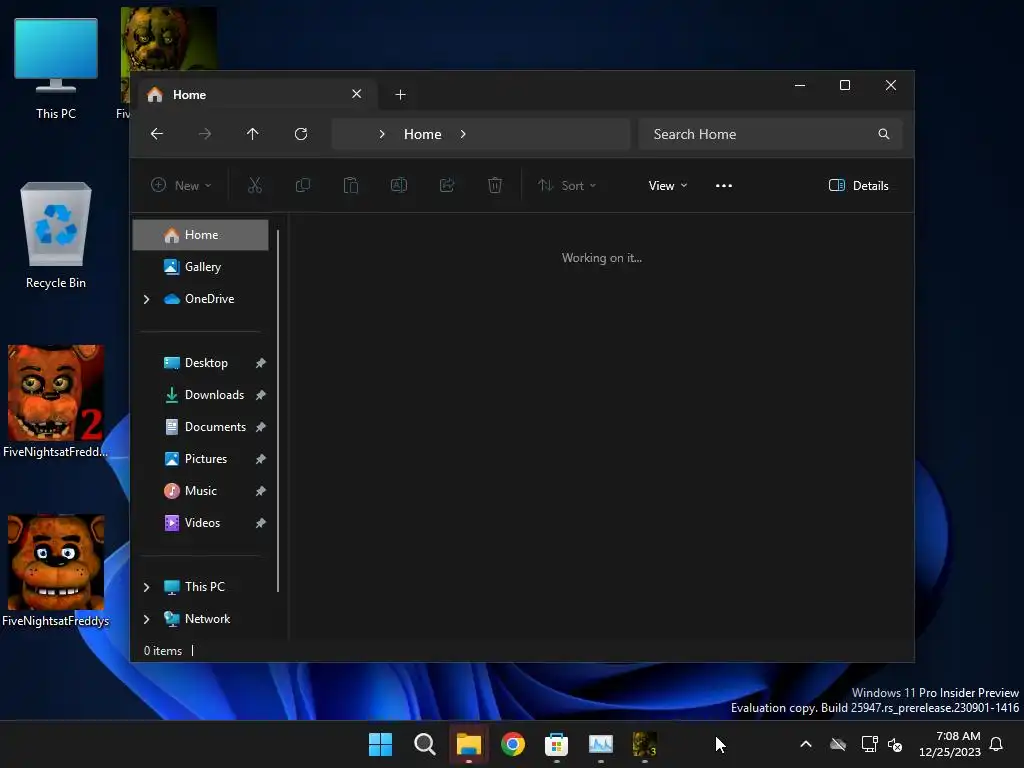Viewport: 1024px width, 768px height.
Task: Expand the chevron before Home breadcrumb
Action: [x=382, y=134]
